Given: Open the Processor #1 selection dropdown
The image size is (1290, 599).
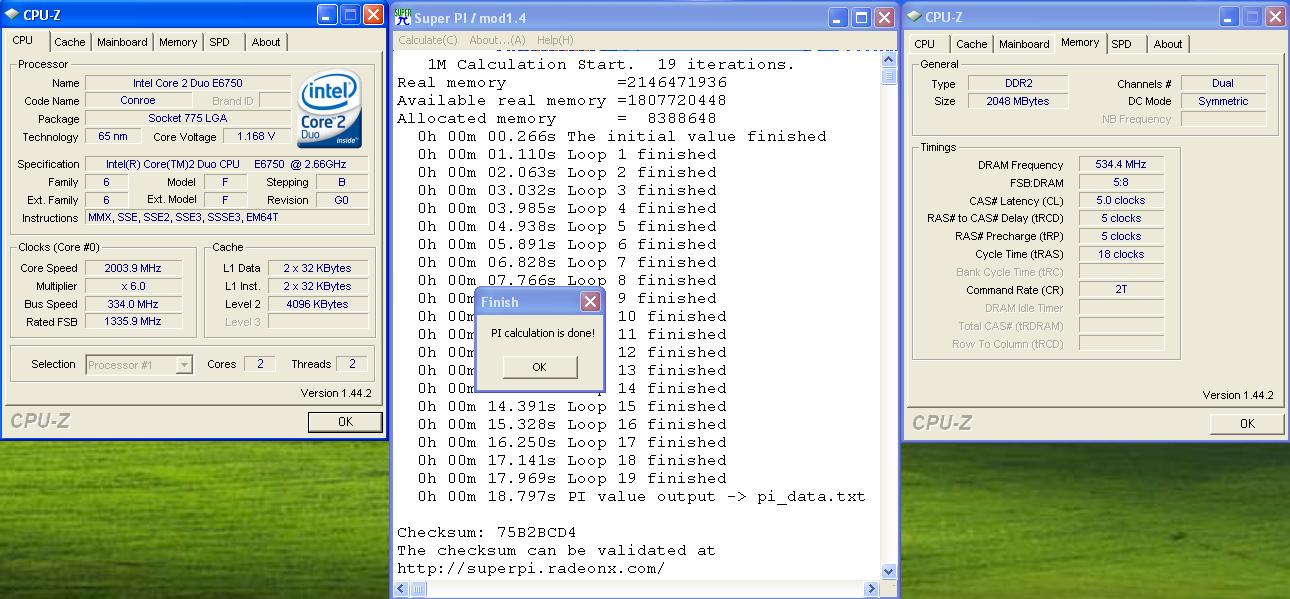Looking at the screenshot, I should (183, 365).
